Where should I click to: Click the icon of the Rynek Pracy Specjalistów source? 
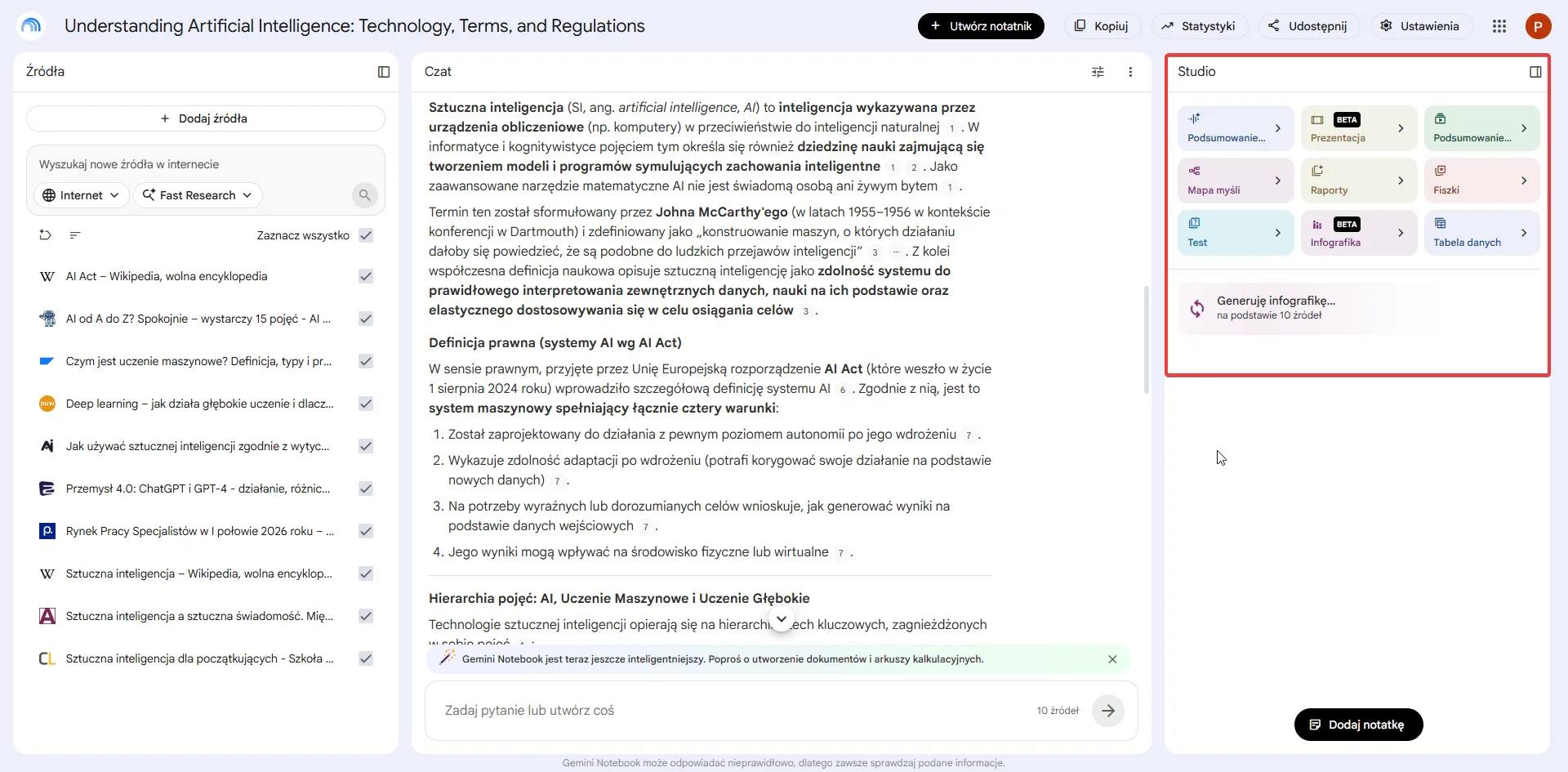pyautogui.click(x=47, y=531)
